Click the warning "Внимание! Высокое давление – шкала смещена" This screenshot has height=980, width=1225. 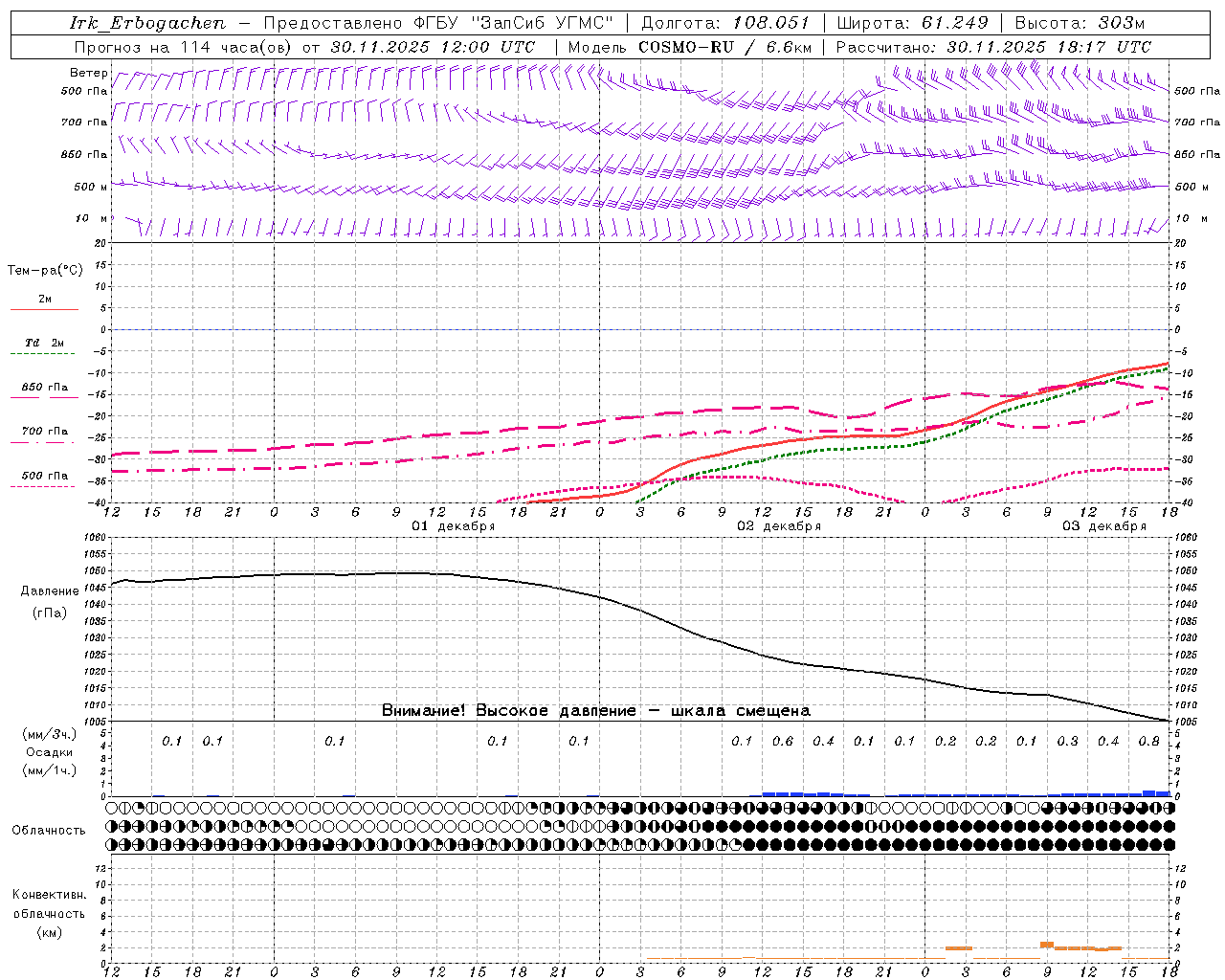pos(596,711)
